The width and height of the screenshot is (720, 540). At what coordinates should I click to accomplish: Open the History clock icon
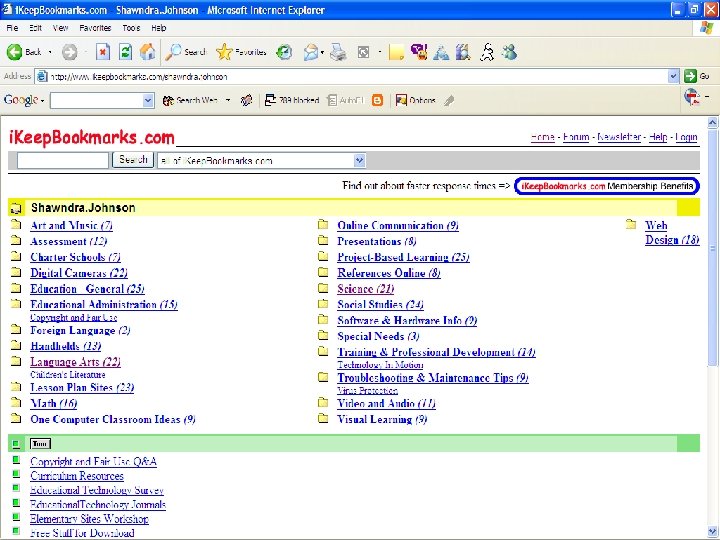coord(284,52)
